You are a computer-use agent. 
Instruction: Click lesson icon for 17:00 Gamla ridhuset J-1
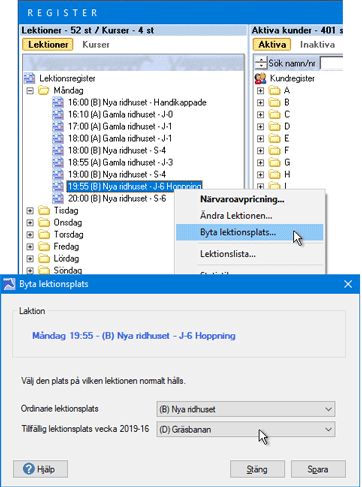(x=58, y=126)
